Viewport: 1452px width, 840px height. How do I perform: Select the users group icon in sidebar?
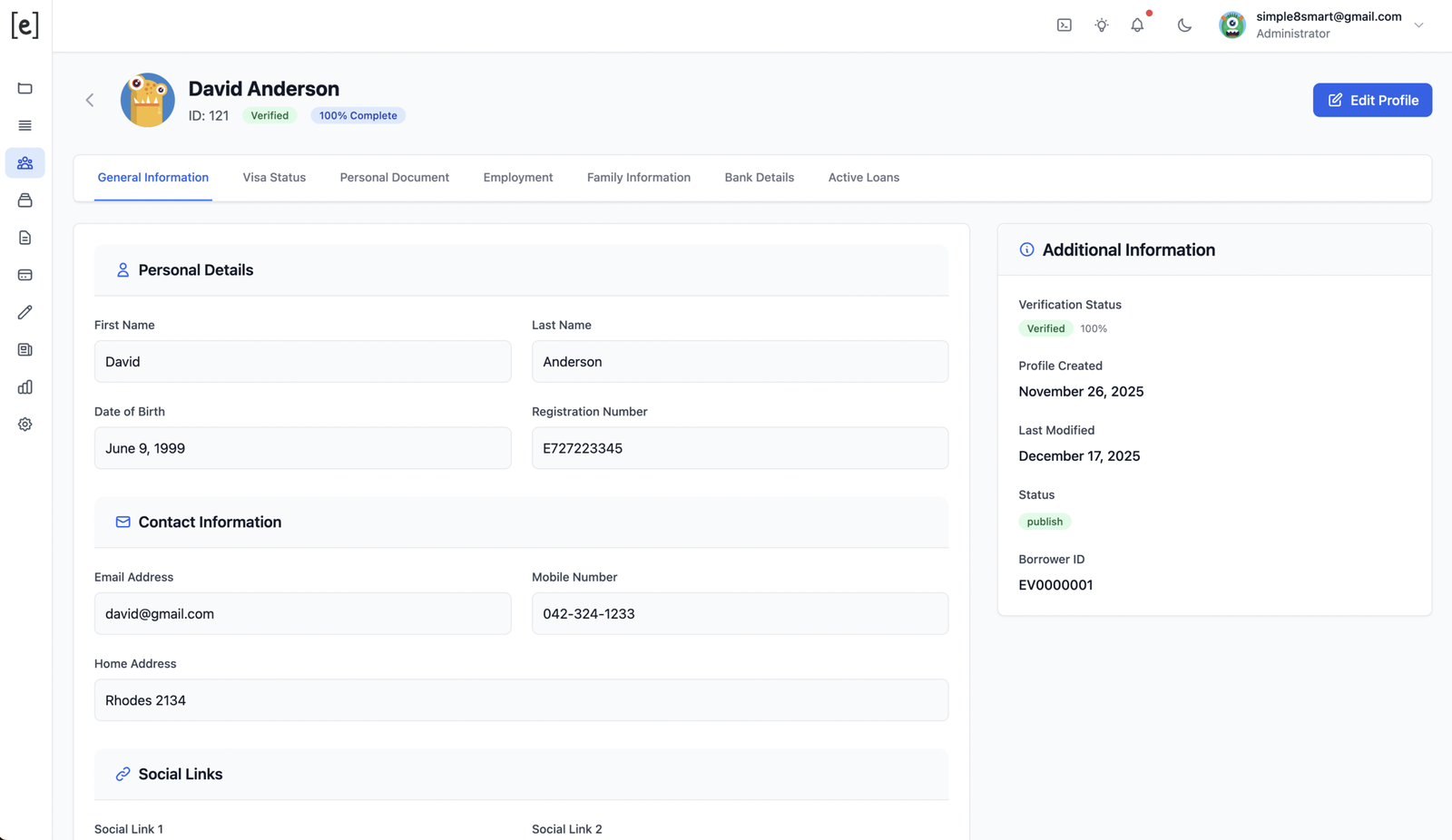[25, 163]
